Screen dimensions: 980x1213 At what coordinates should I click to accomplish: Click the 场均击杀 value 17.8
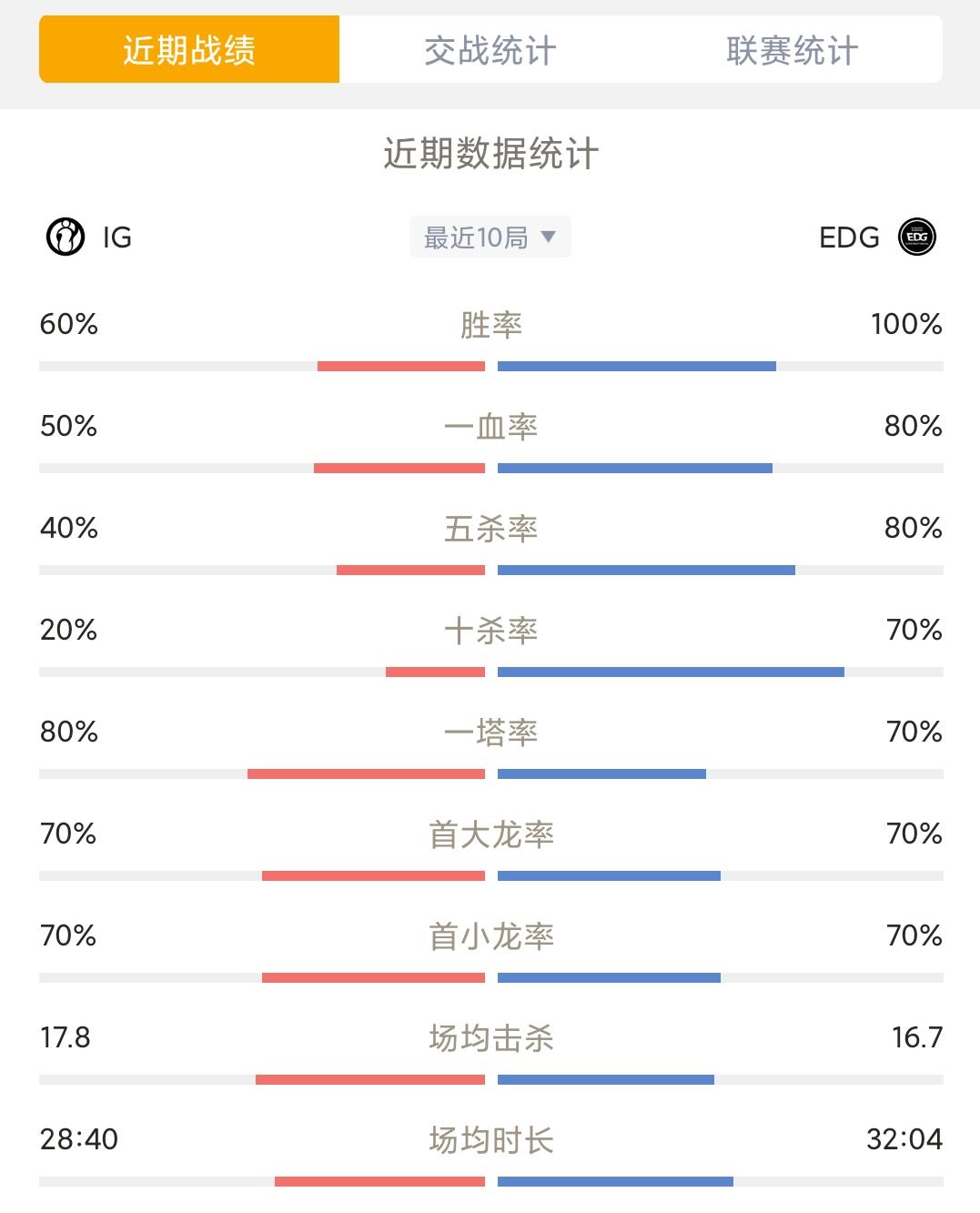click(66, 1037)
